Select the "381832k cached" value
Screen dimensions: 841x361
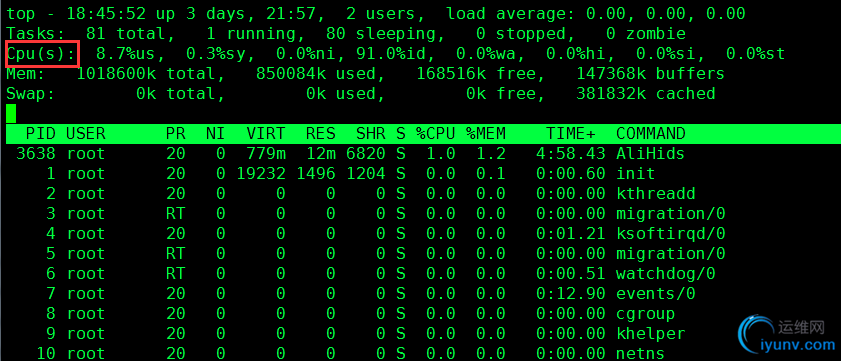coord(646,94)
